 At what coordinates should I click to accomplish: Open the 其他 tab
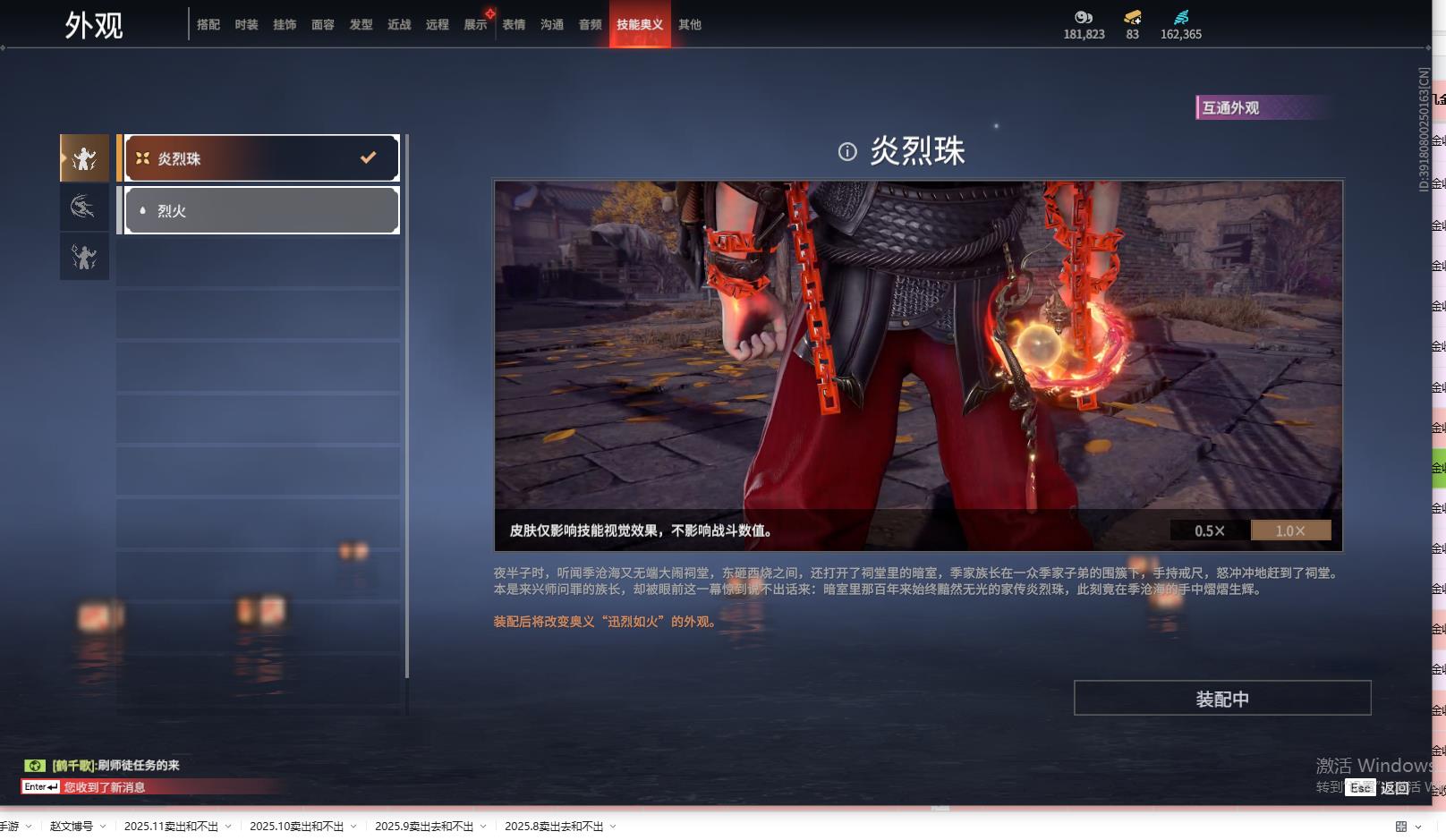pos(690,25)
